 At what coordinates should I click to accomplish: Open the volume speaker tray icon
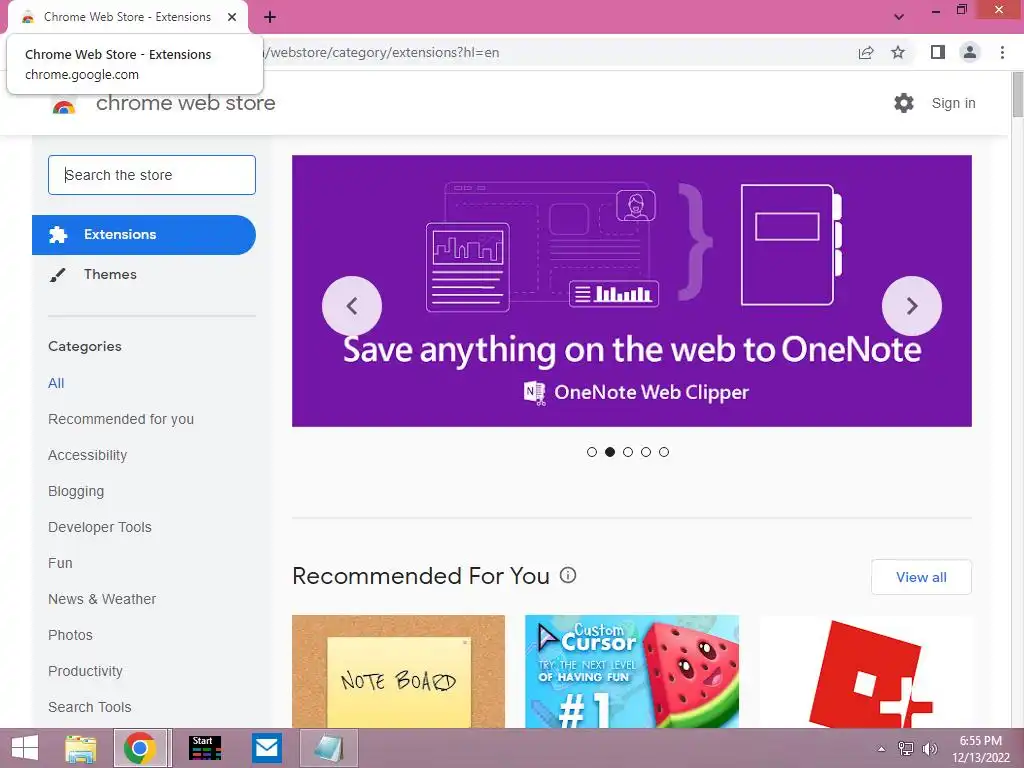(x=929, y=749)
